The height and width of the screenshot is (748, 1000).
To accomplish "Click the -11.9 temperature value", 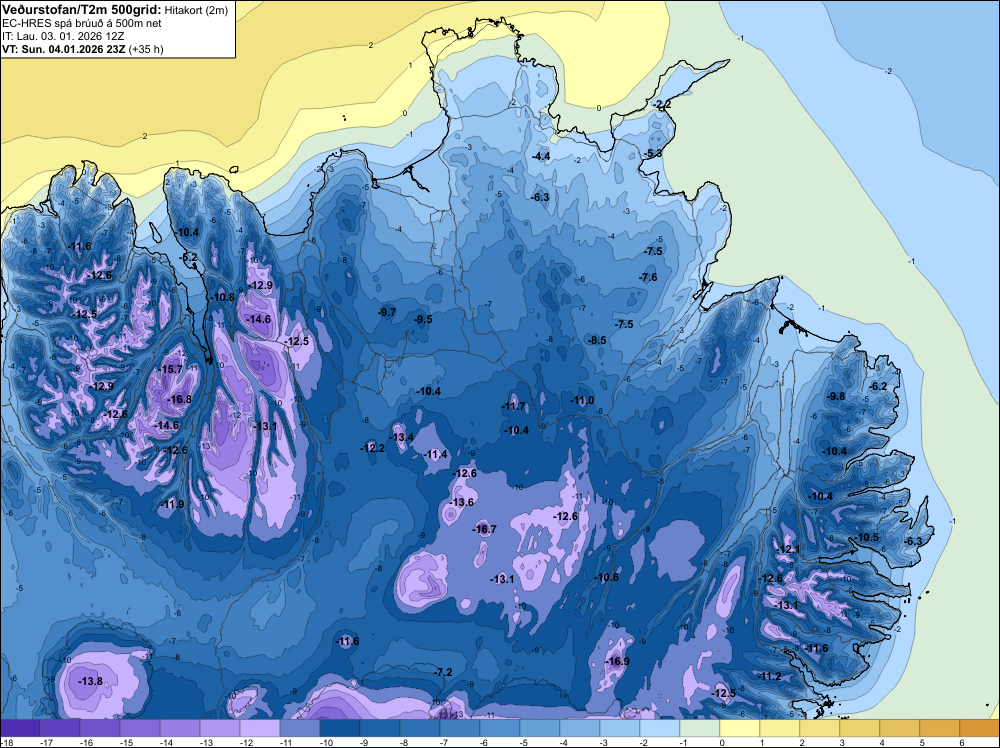I will click(x=172, y=504).
